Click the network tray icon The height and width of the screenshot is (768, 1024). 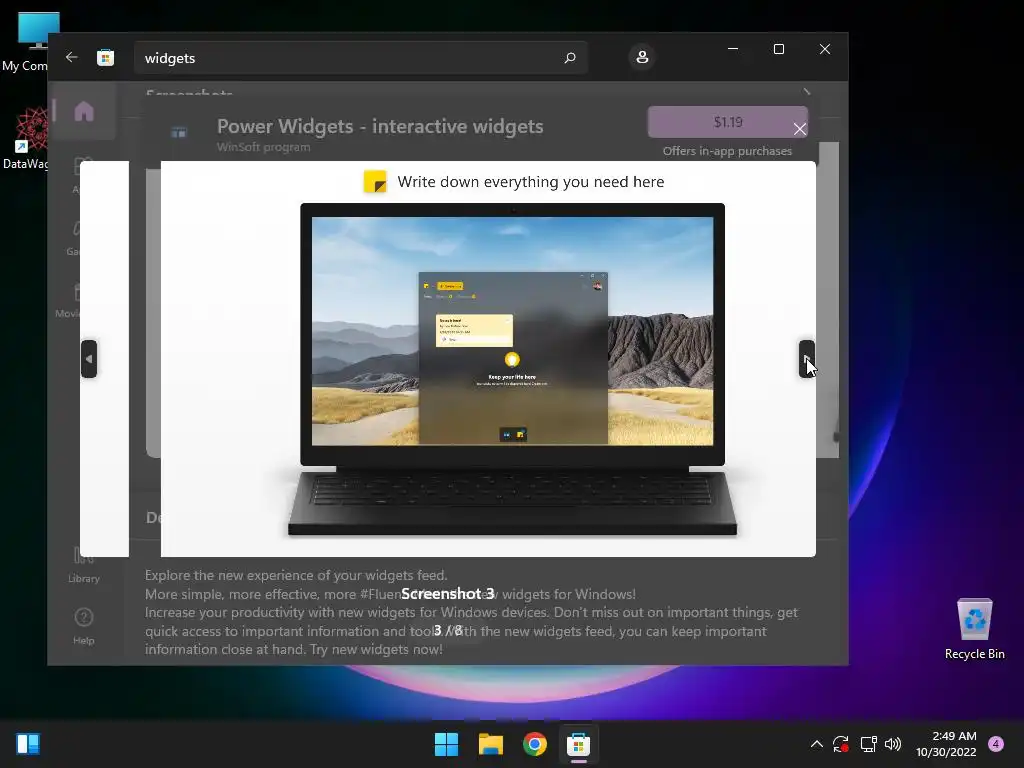[x=869, y=744]
